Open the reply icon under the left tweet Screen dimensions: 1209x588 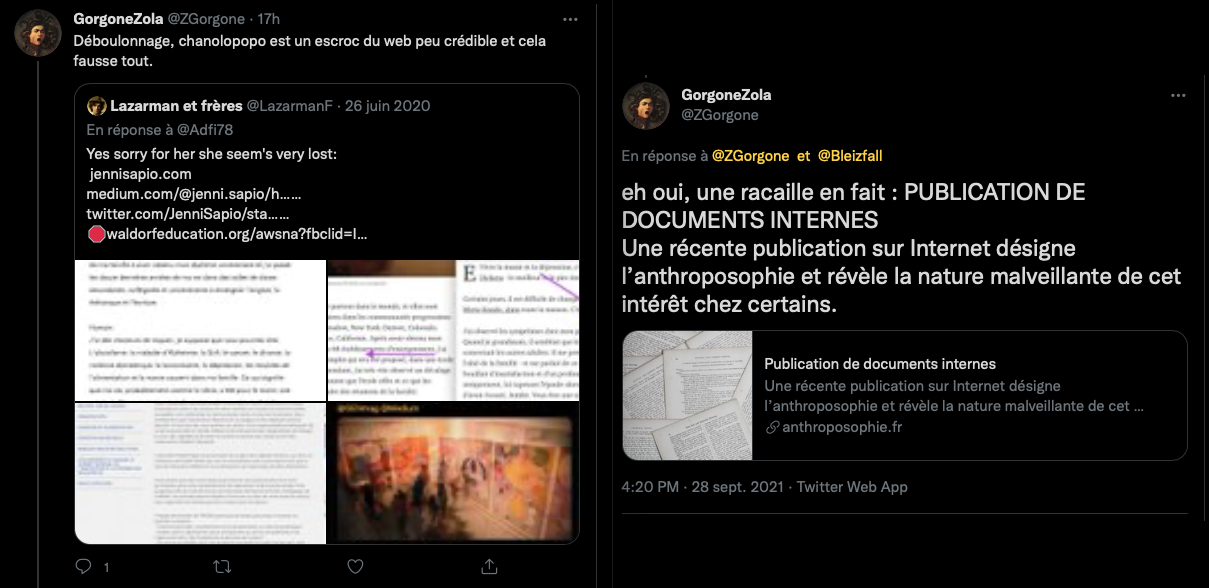click(85, 566)
